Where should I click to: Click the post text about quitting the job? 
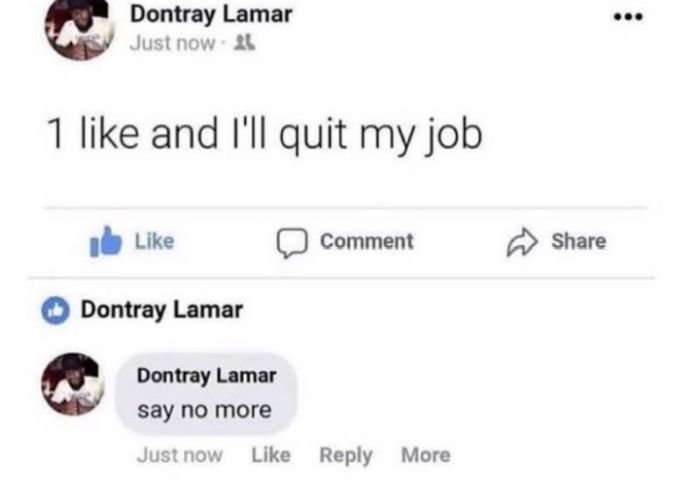[x=265, y=135]
